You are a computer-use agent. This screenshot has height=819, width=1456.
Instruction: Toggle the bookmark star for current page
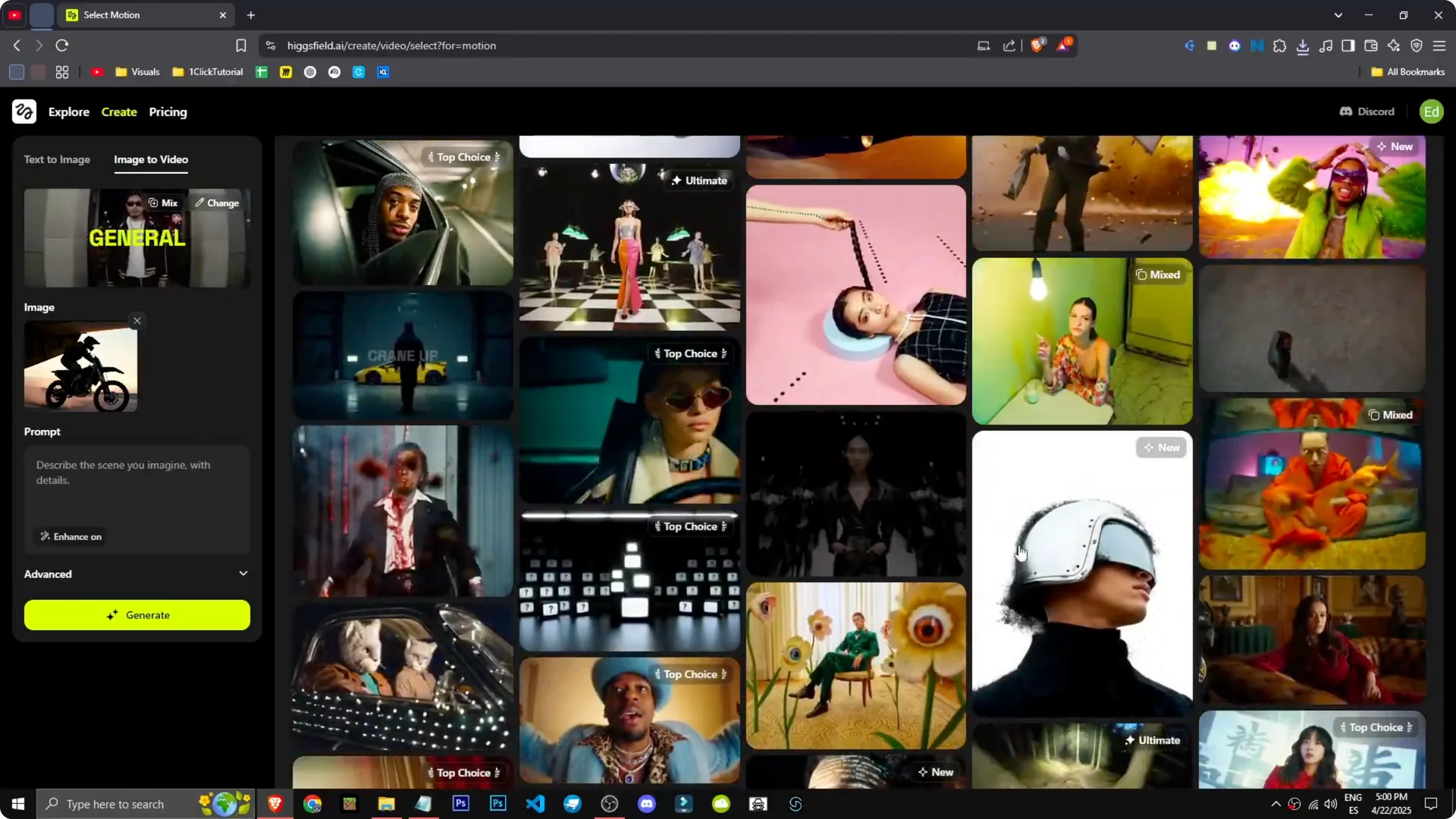[240, 45]
